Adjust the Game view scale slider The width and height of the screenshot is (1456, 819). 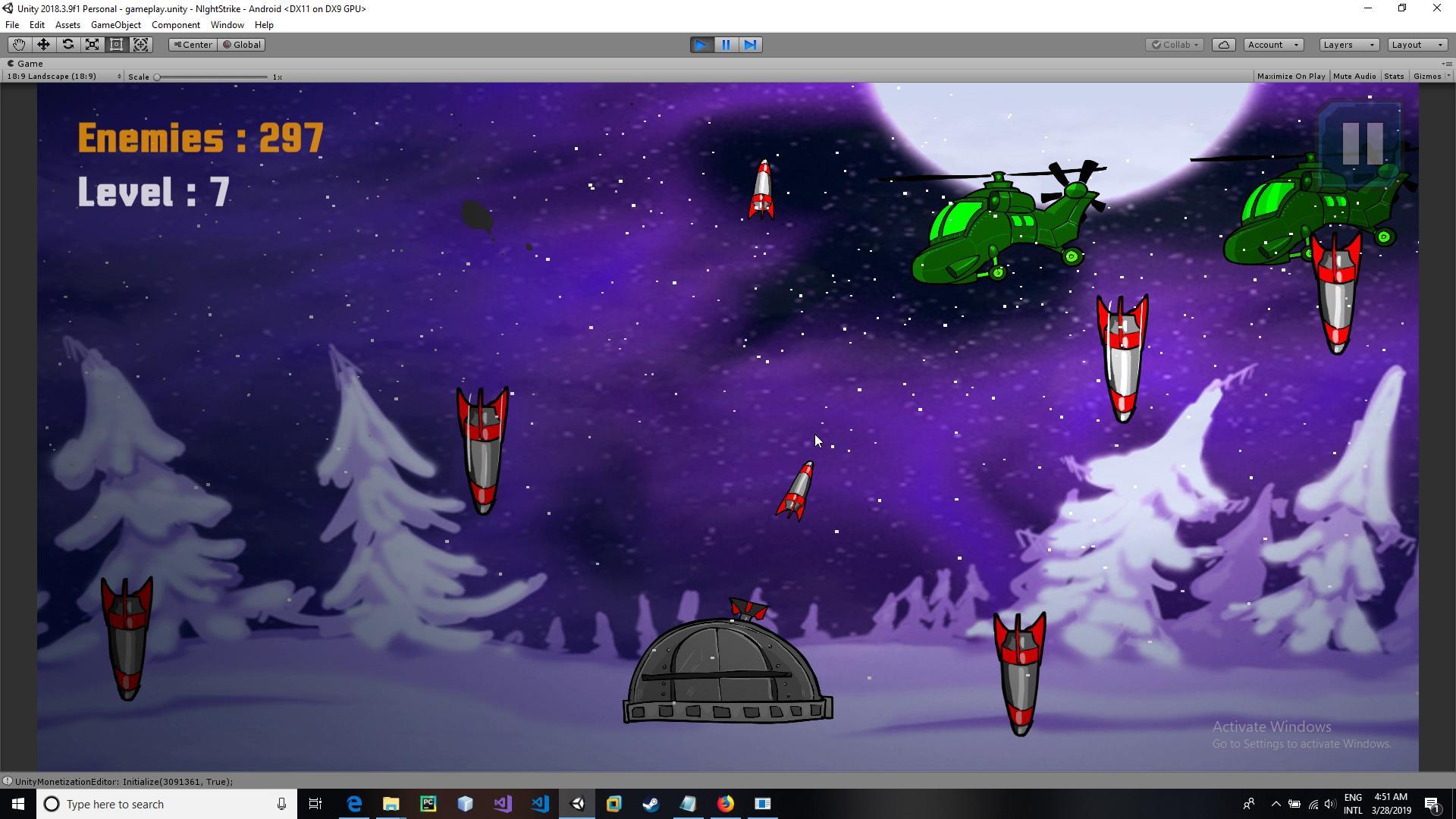pos(157,76)
